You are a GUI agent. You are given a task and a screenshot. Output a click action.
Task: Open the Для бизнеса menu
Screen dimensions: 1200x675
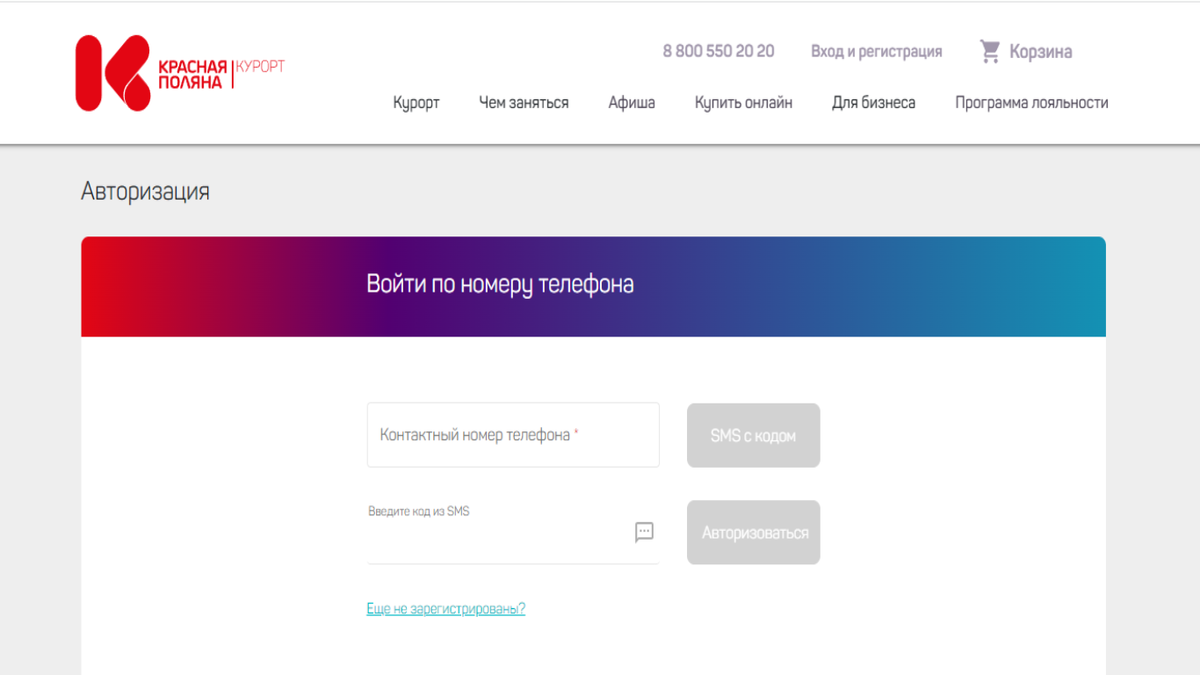coord(874,102)
